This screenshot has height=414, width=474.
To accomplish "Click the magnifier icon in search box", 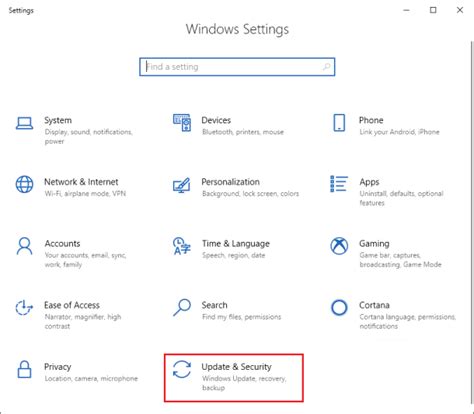I will (326, 67).
